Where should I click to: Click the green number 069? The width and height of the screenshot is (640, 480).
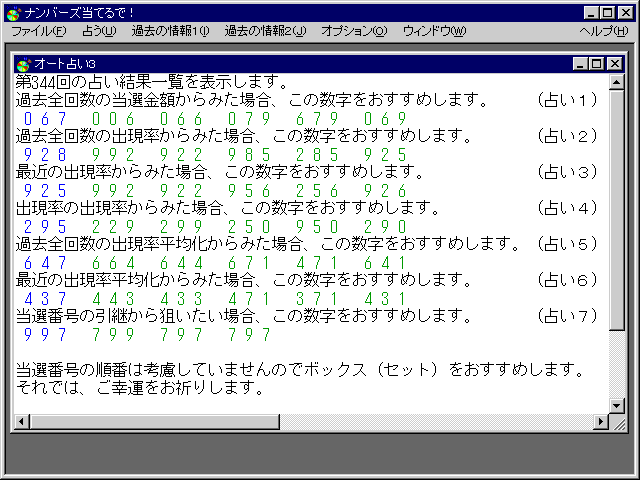click(x=386, y=119)
